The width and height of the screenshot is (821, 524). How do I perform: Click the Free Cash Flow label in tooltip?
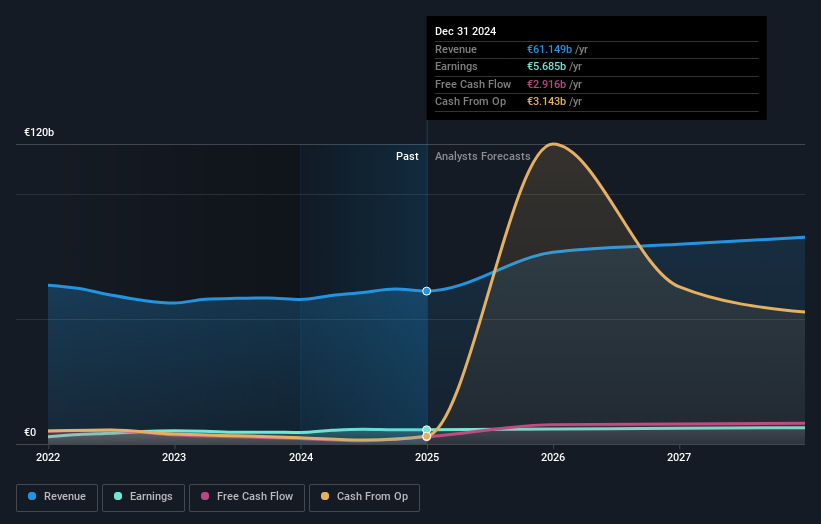[x=473, y=84]
